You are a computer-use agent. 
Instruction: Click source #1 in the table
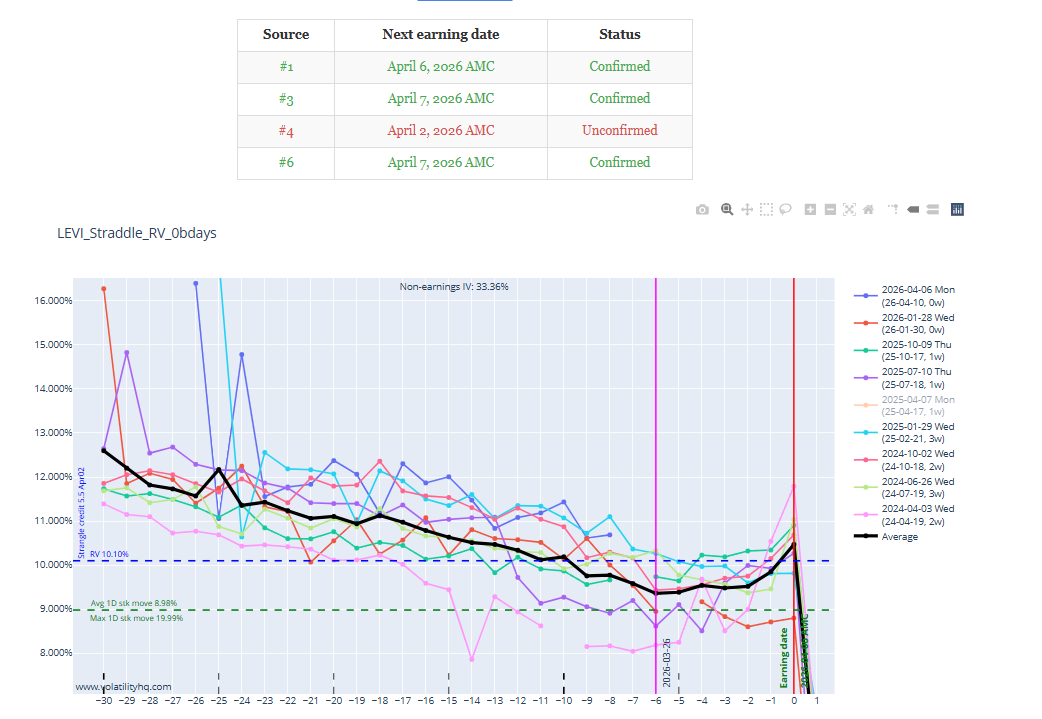[286, 66]
